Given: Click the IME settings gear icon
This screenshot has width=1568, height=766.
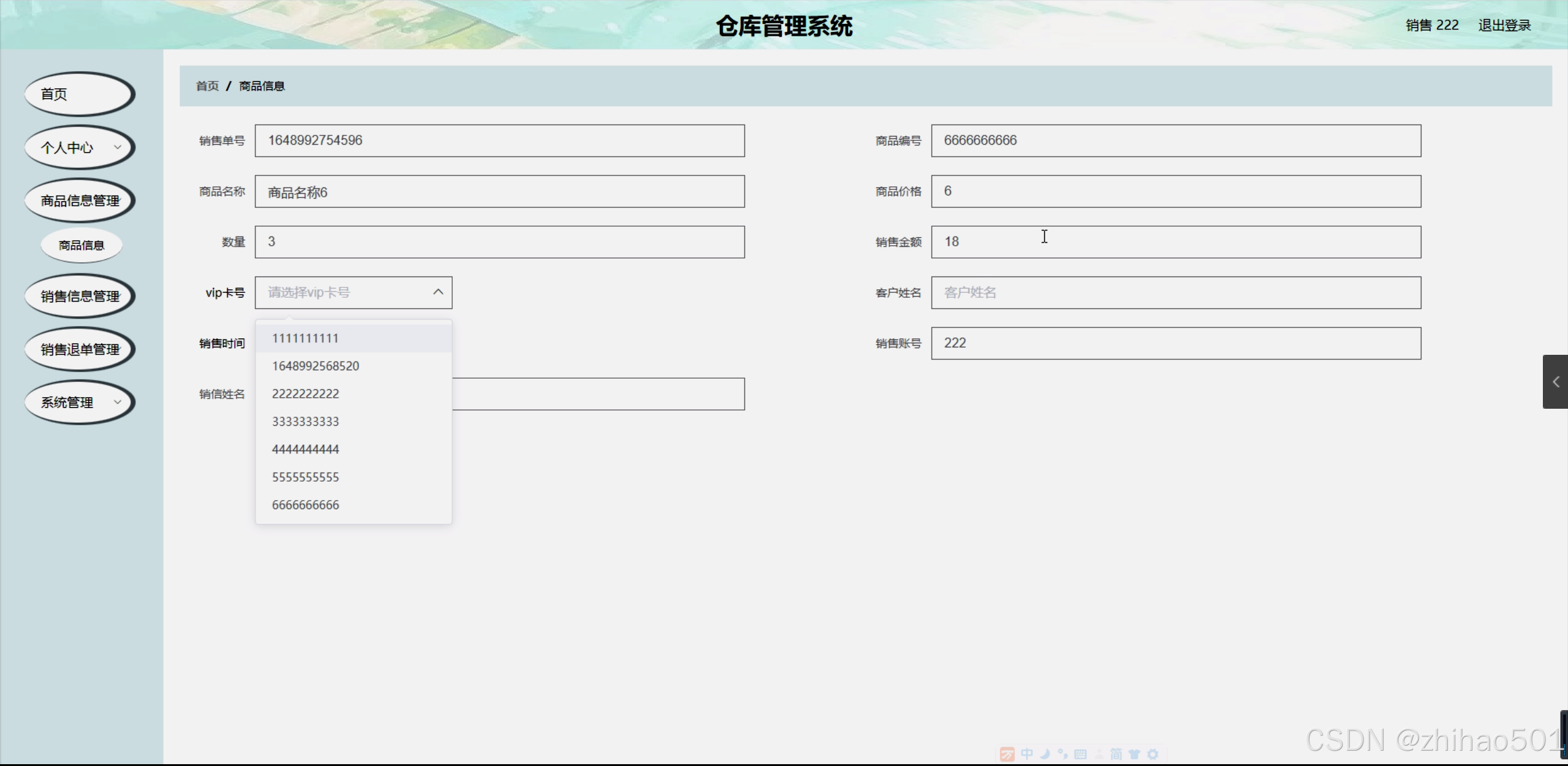Looking at the screenshot, I should pos(1153,754).
